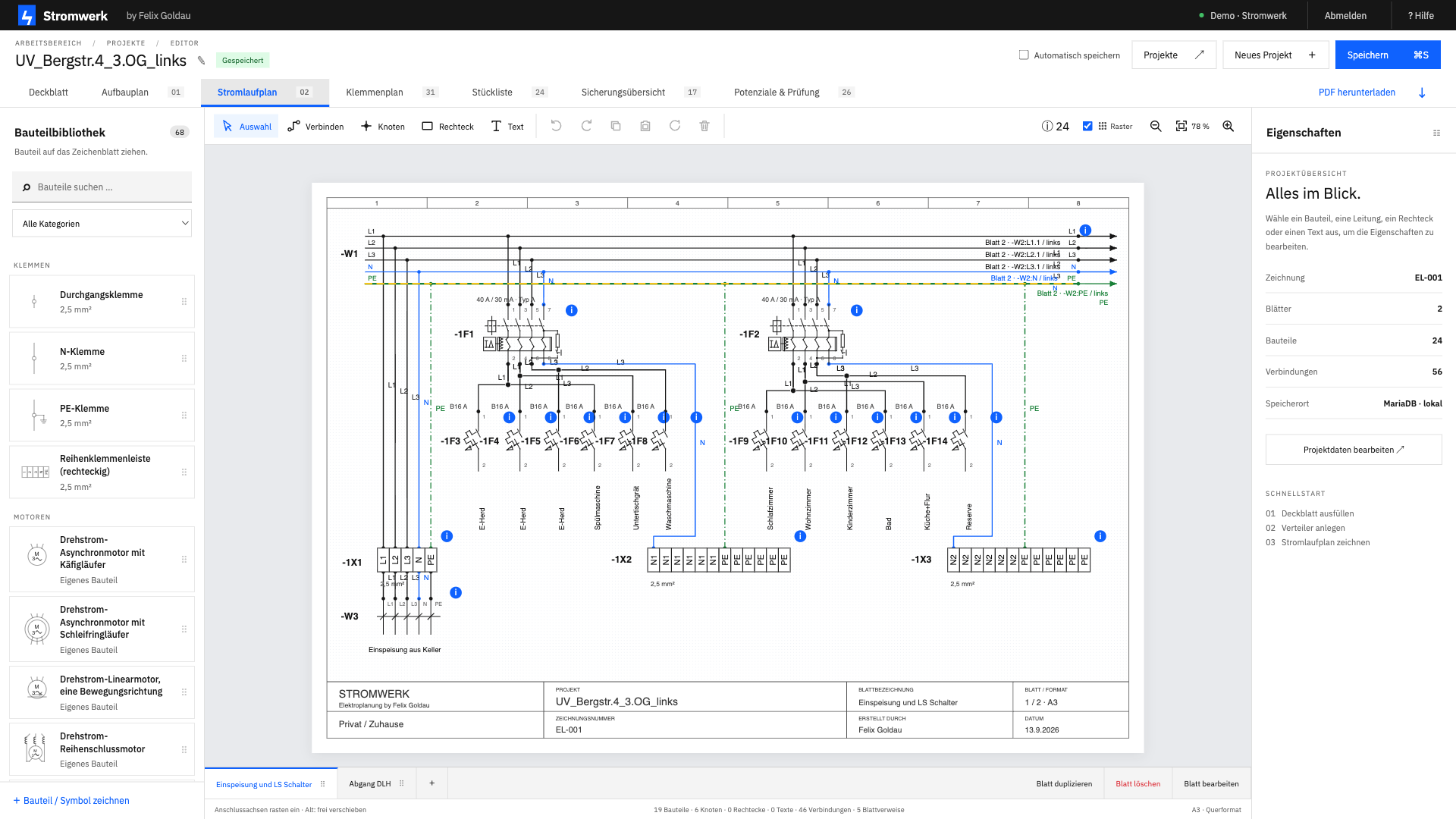Paste from clipboard icon
1456x819 pixels.
tap(645, 126)
